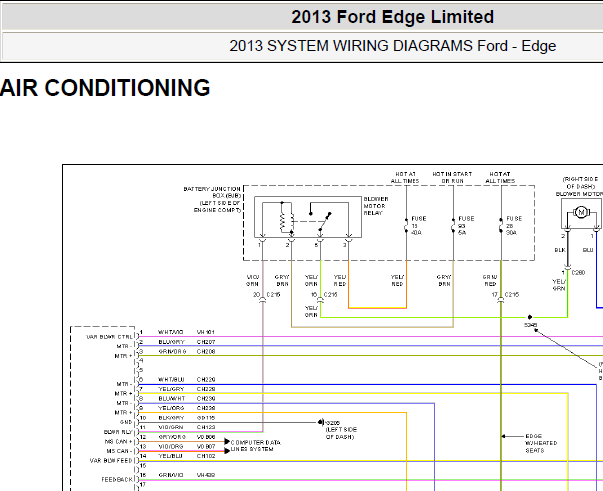603x491 pixels.
Task: Click the "BLK/GRY" wire color label
Action: 171,418
